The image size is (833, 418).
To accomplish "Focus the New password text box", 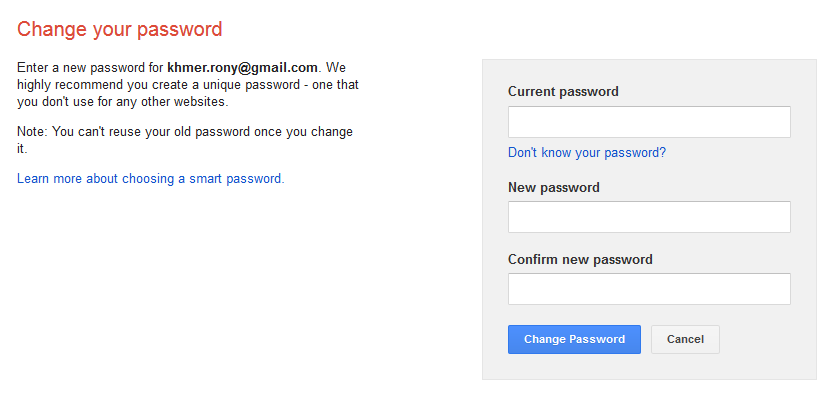I will [x=649, y=217].
